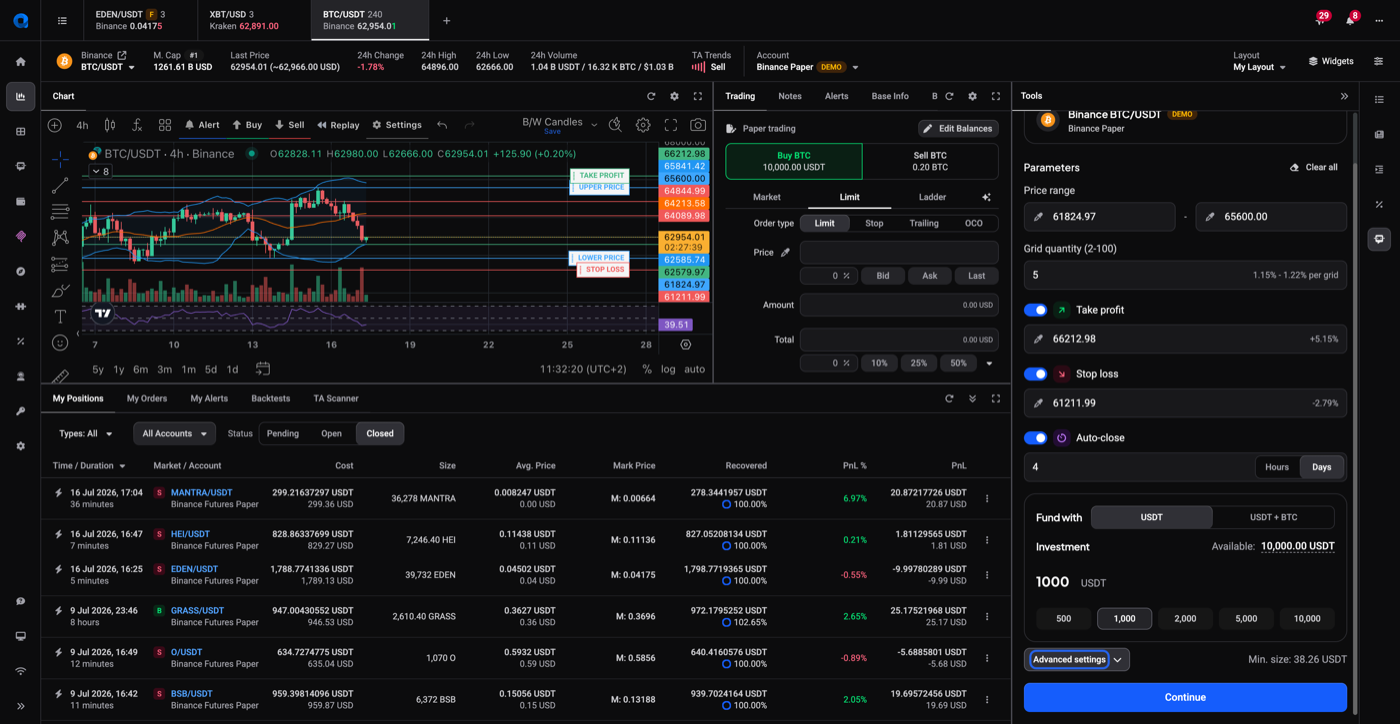Open row menu for MANTRA/USDT position
Viewport: 1400px width, 724px height.
click(x=987, y=498)
